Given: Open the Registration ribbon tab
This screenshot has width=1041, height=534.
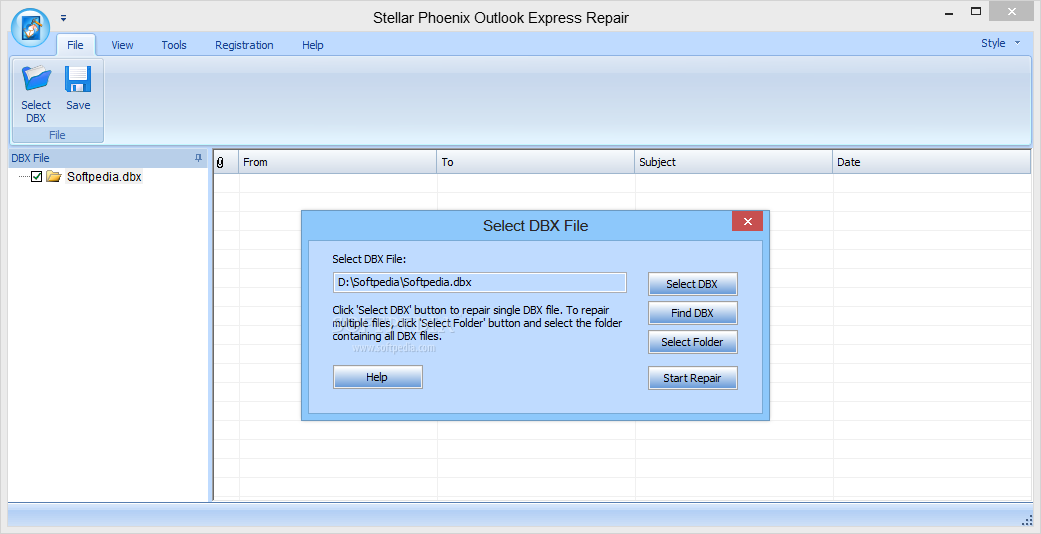Looking at the screenshot, I should coord(244,45).
